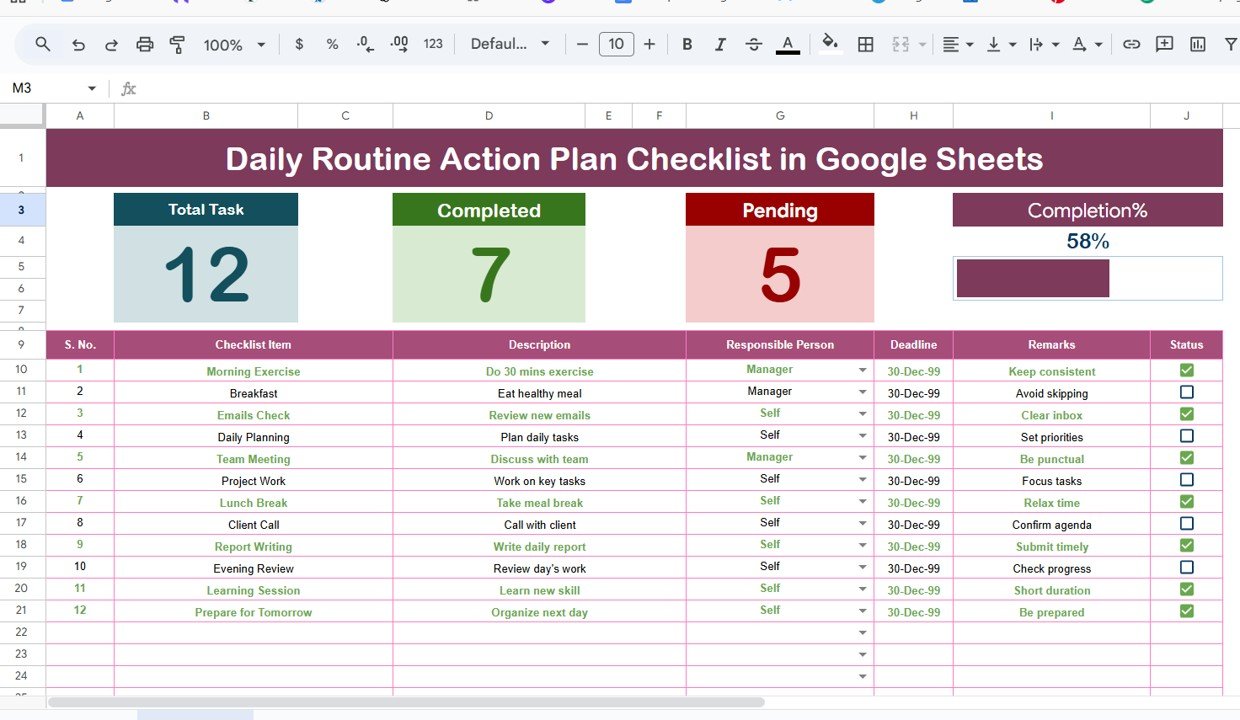
Task: Click the Insert link icon
Action: coord(1131,44)
